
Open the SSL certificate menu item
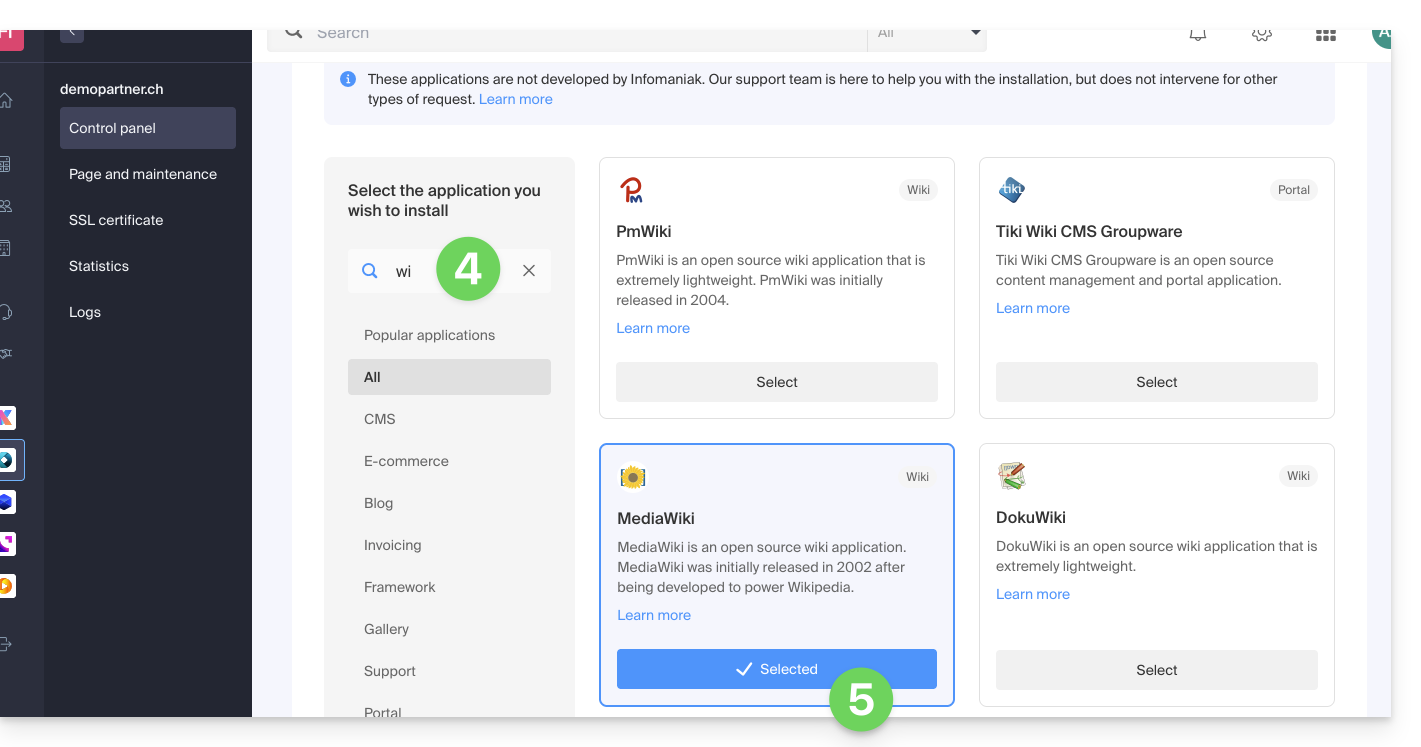(116, 220)
